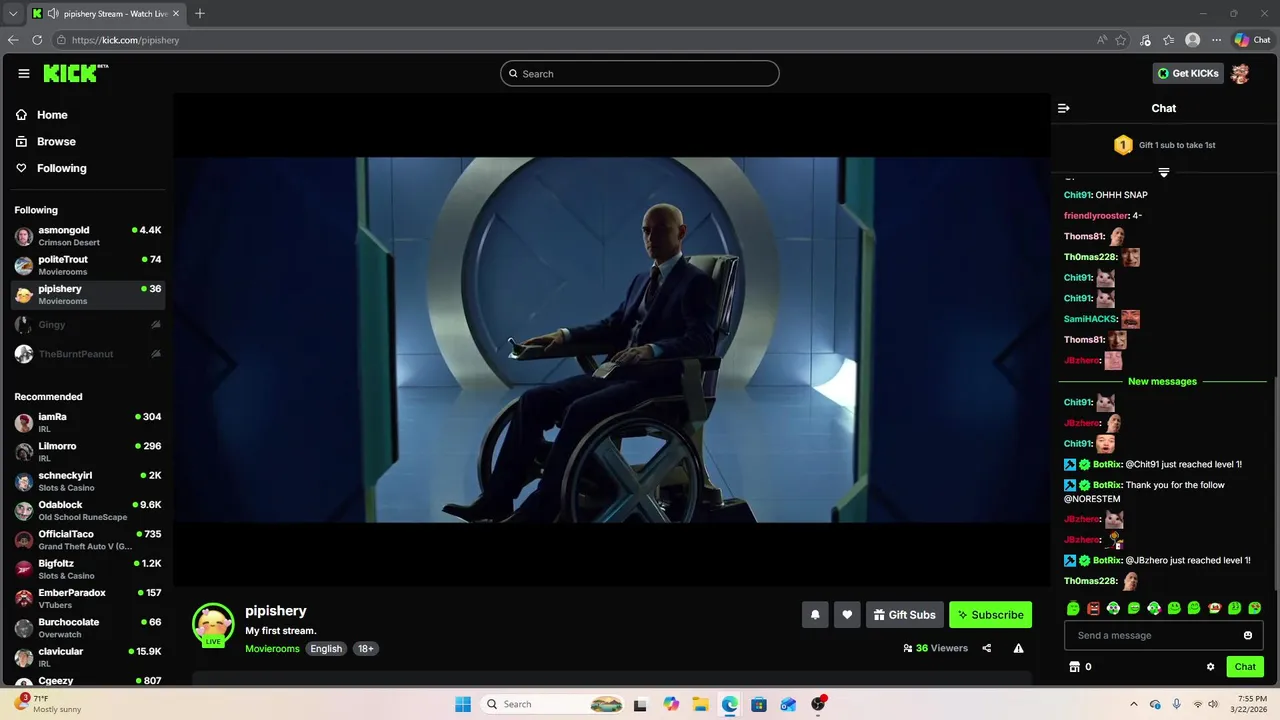Image resolution: width=1280 pixels, height=720 pixels.
Task: Click pipishery streamer avatar
Action: tap(213, 625)
